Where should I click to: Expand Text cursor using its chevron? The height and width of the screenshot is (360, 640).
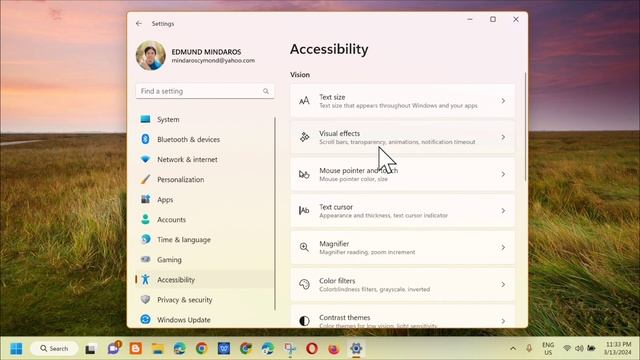click(x=503, y=211)
